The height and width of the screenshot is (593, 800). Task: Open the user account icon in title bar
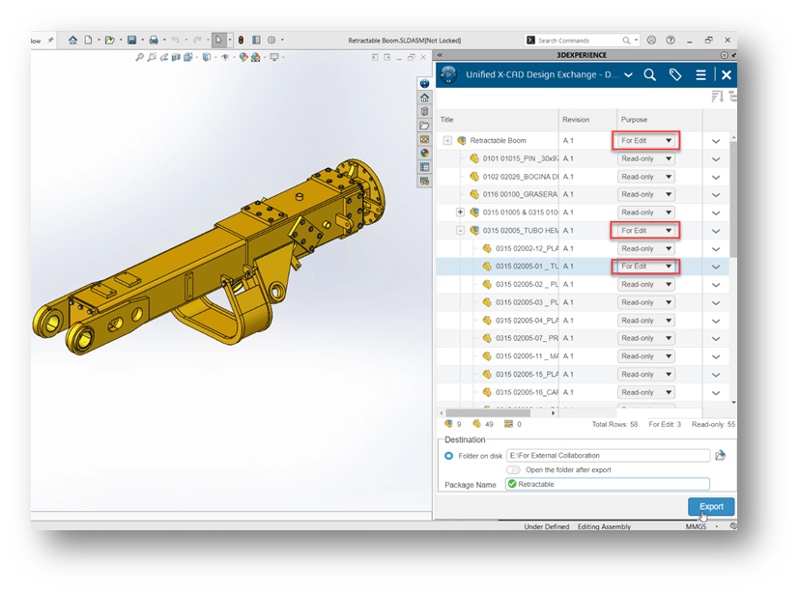point(652,40)
